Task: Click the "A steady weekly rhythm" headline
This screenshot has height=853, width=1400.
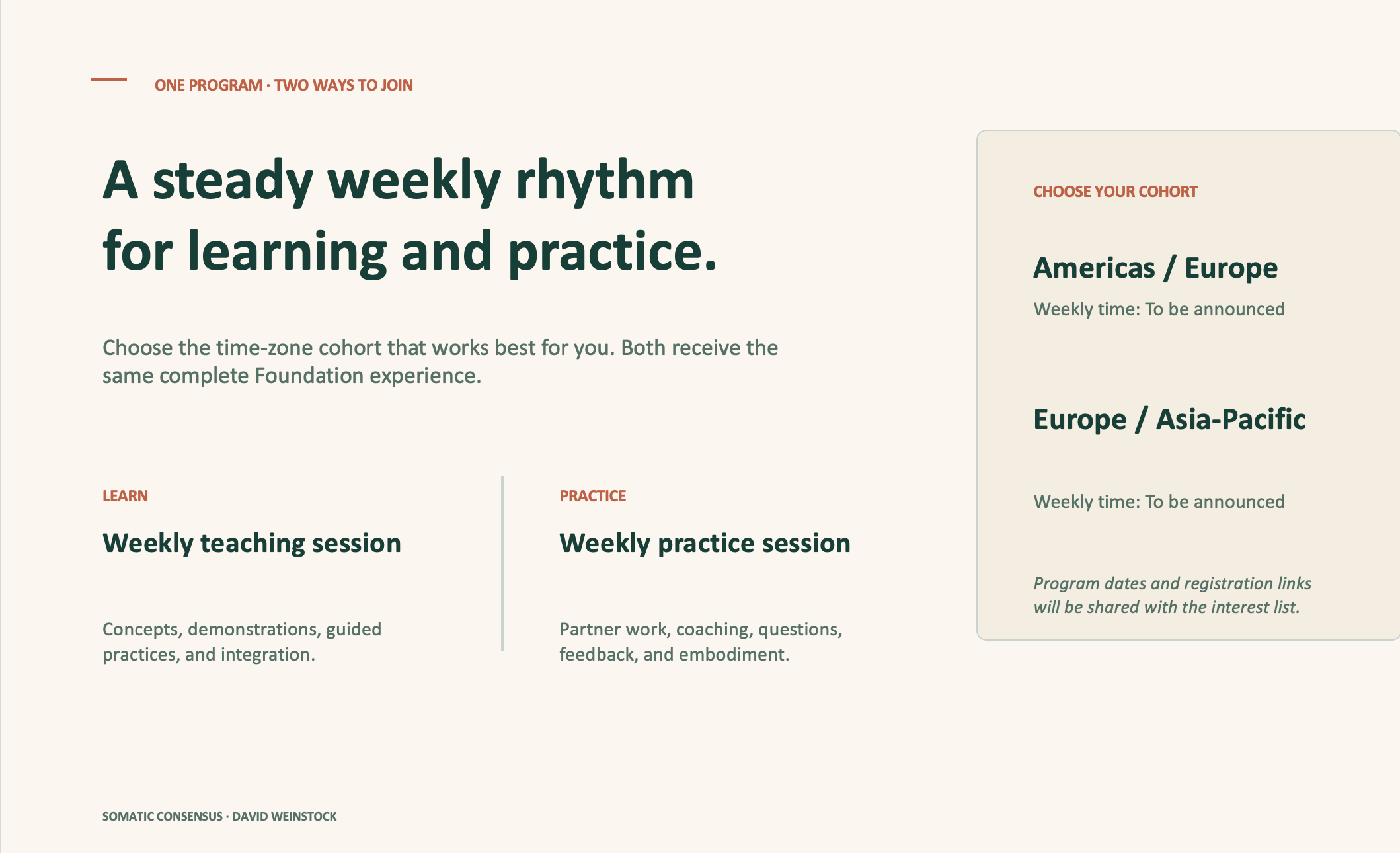Action: coord(399,181)
